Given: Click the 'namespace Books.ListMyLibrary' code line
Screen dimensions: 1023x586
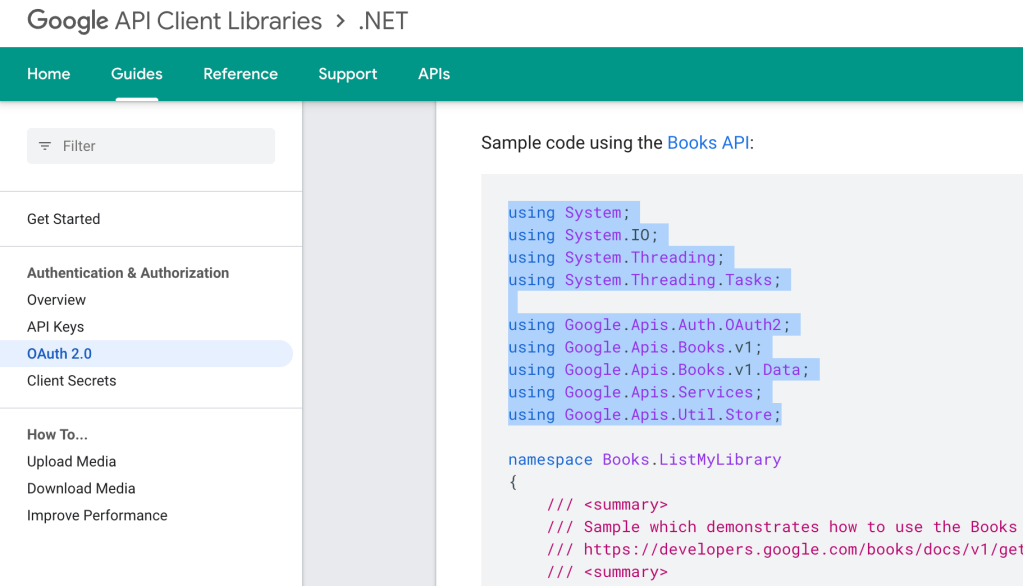Looking at the screenshot, I should coord(644,460).
